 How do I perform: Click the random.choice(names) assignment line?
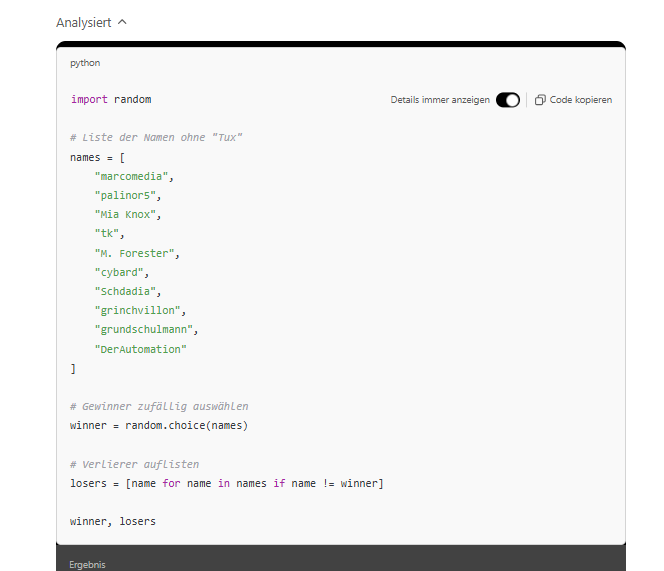[159, 426]
